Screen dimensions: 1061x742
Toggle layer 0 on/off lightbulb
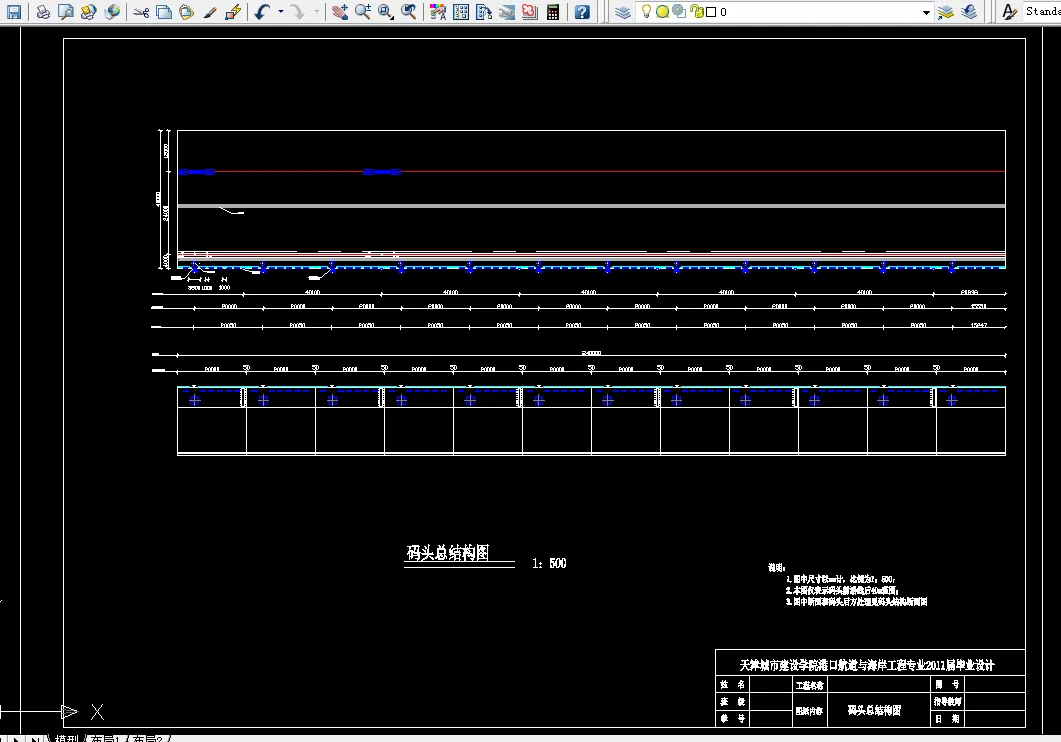click(x=646, y=11)
